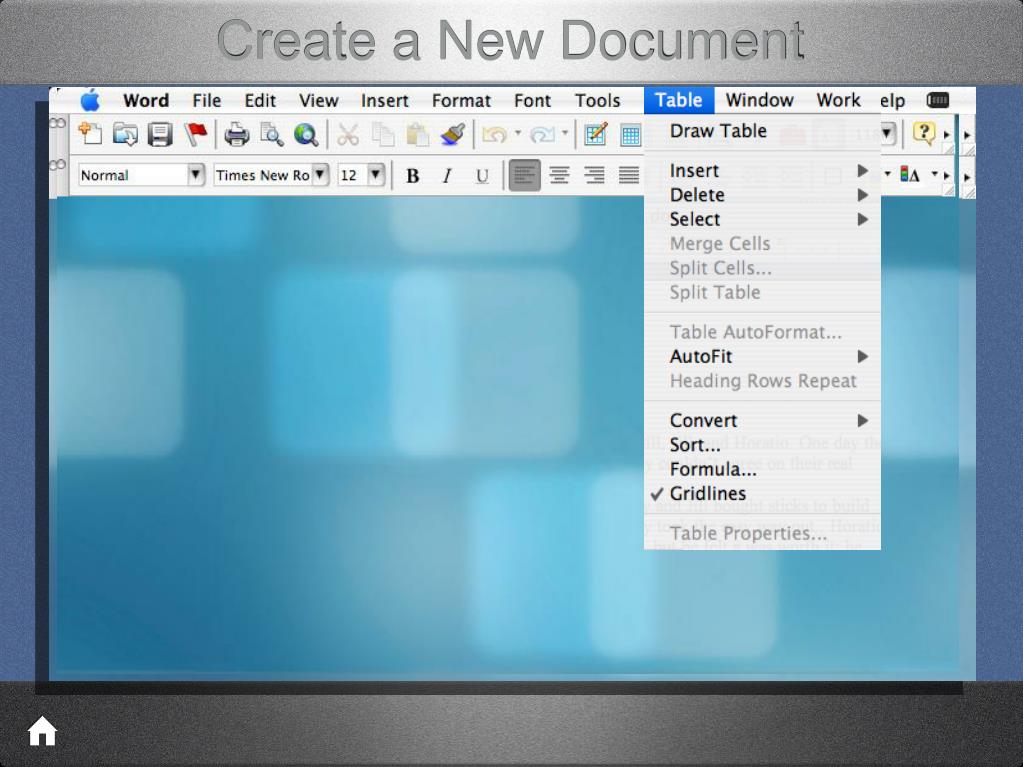This screenshot has width=1023, height=767.
Task: Copy with the two-pages icon
Action: (x=383, y=134)
